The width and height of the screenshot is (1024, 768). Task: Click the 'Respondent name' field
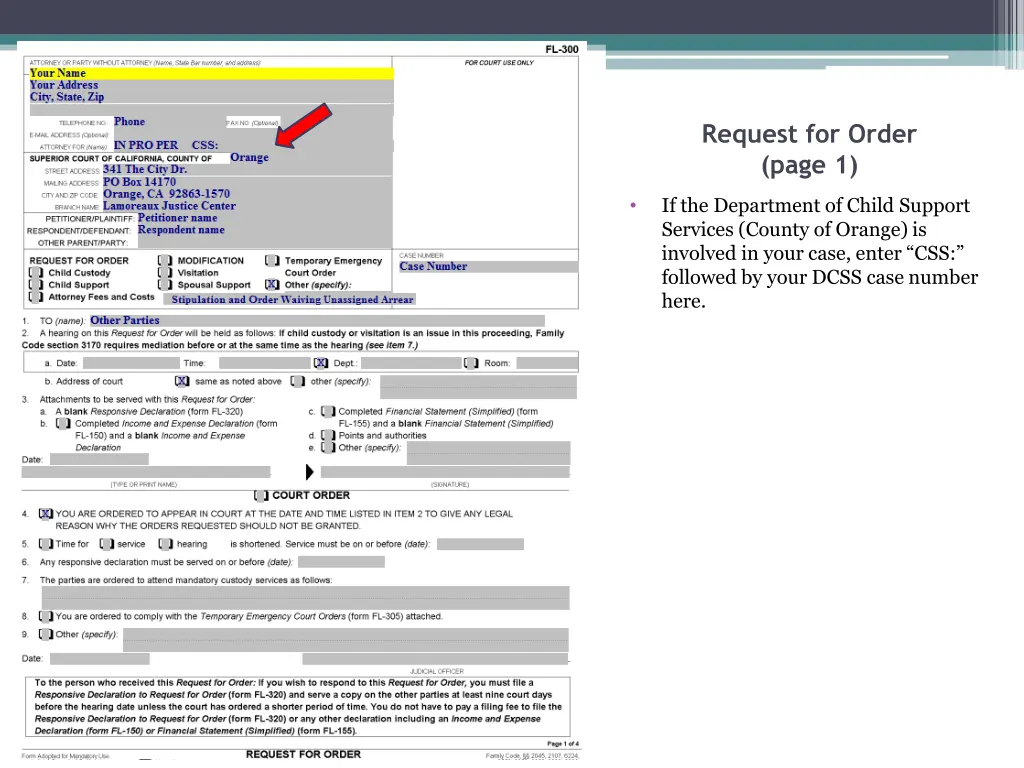coord(264,230)
